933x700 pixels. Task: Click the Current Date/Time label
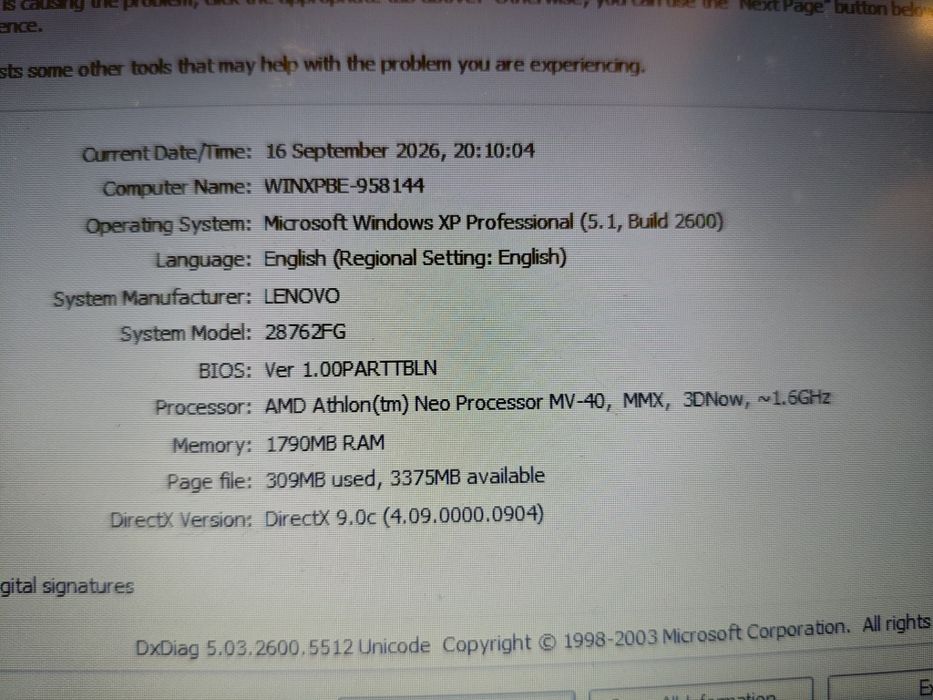(x=167, y=154)
